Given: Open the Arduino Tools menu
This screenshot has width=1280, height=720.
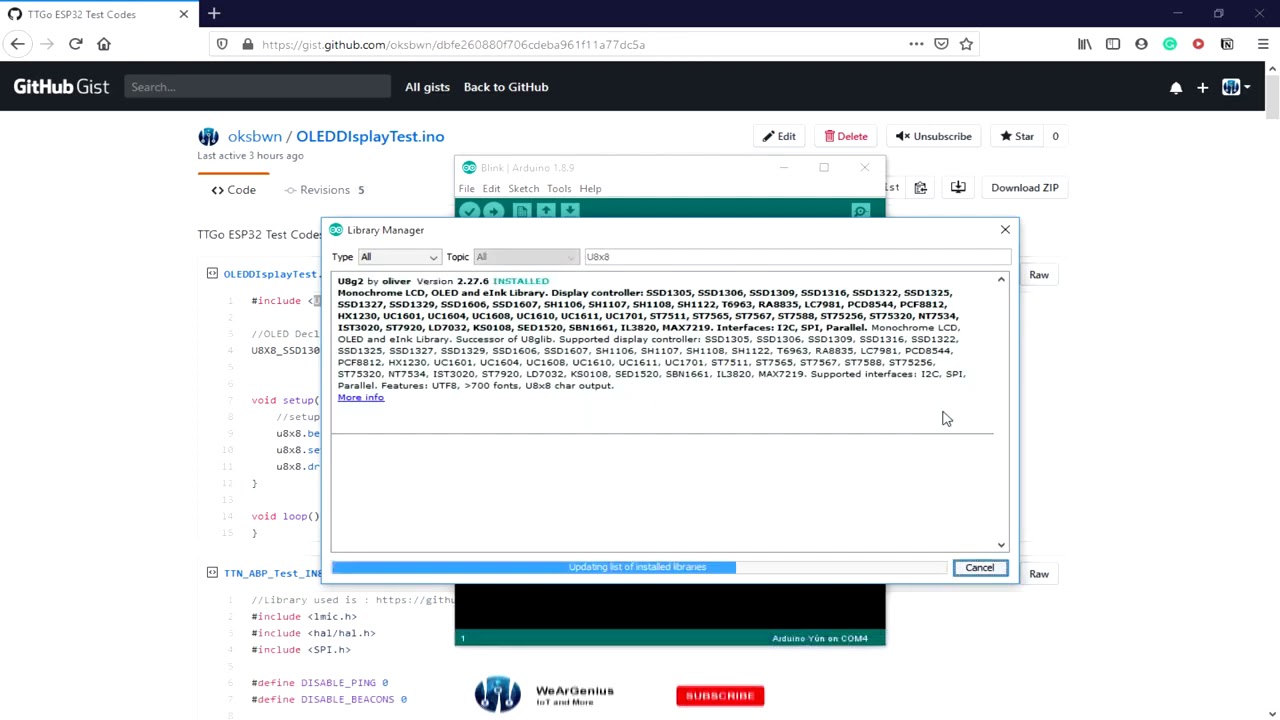Looking at the screenshot, I should pos(558,188).
